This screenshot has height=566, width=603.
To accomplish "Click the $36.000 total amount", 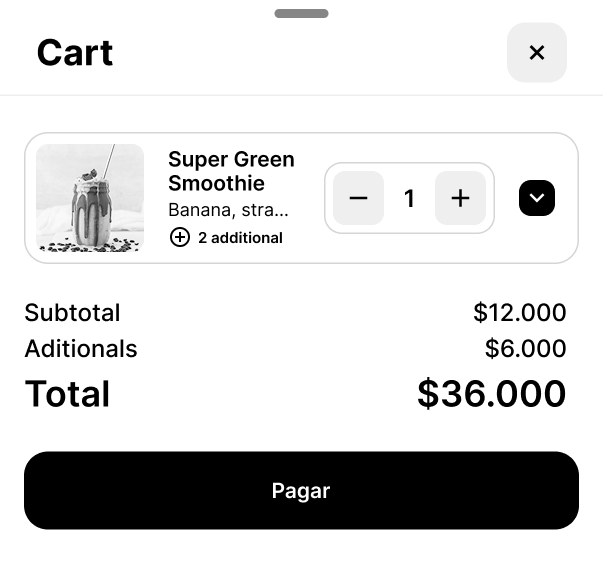I will [x=491, y=394].
